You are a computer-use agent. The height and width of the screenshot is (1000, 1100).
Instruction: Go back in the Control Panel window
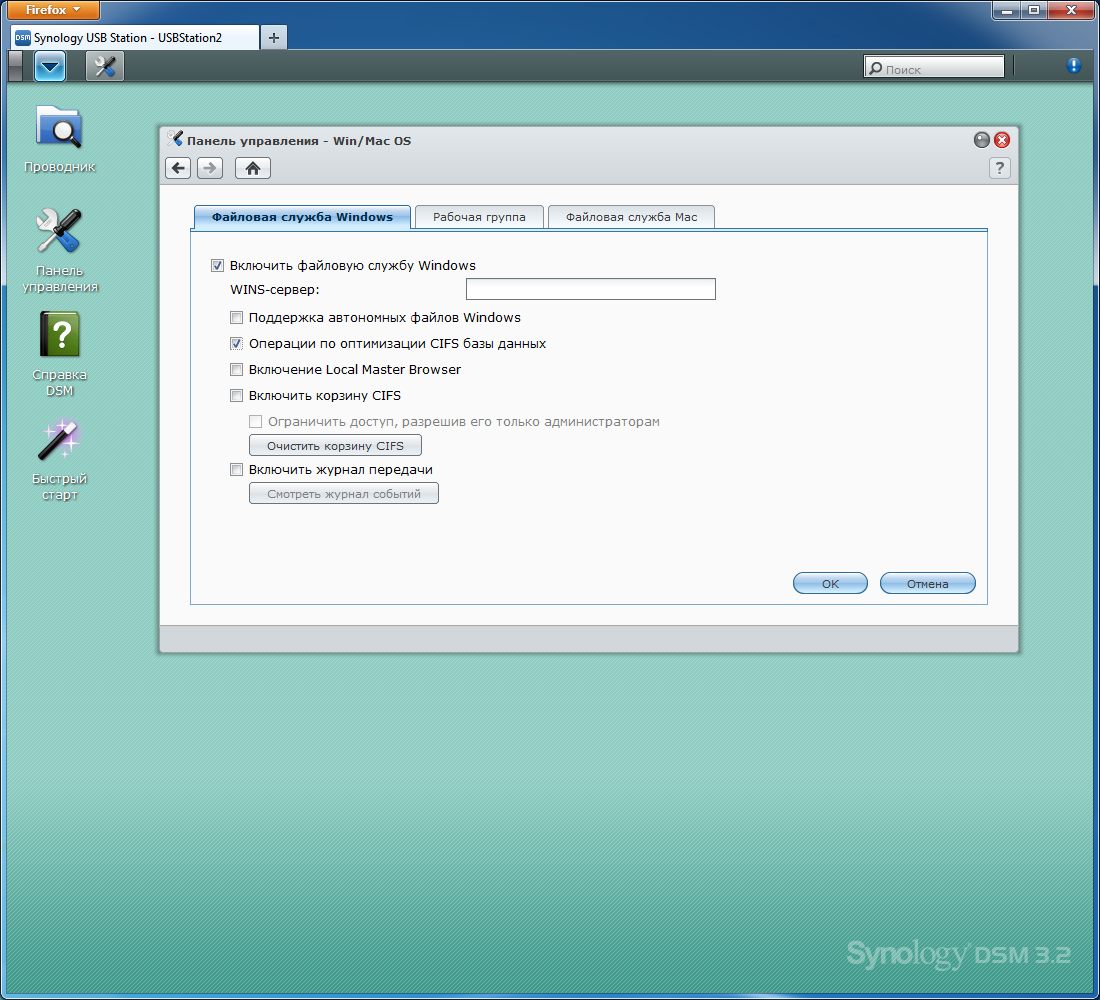point(178,168)
